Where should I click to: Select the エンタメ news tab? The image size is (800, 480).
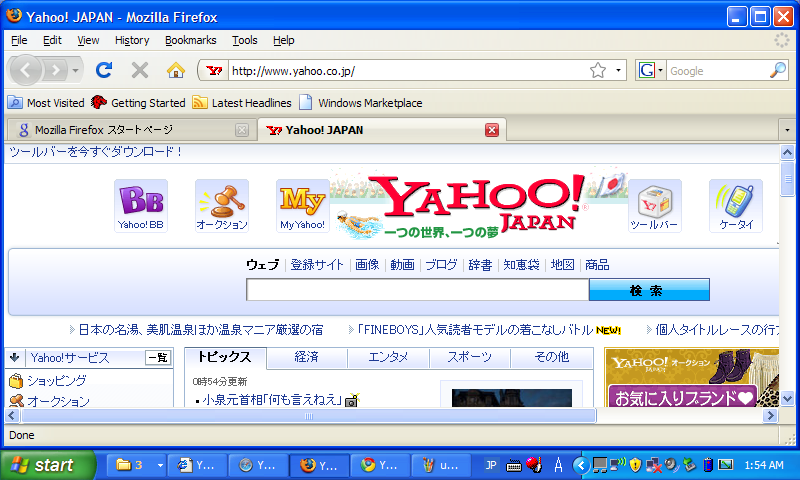(388, 358)
